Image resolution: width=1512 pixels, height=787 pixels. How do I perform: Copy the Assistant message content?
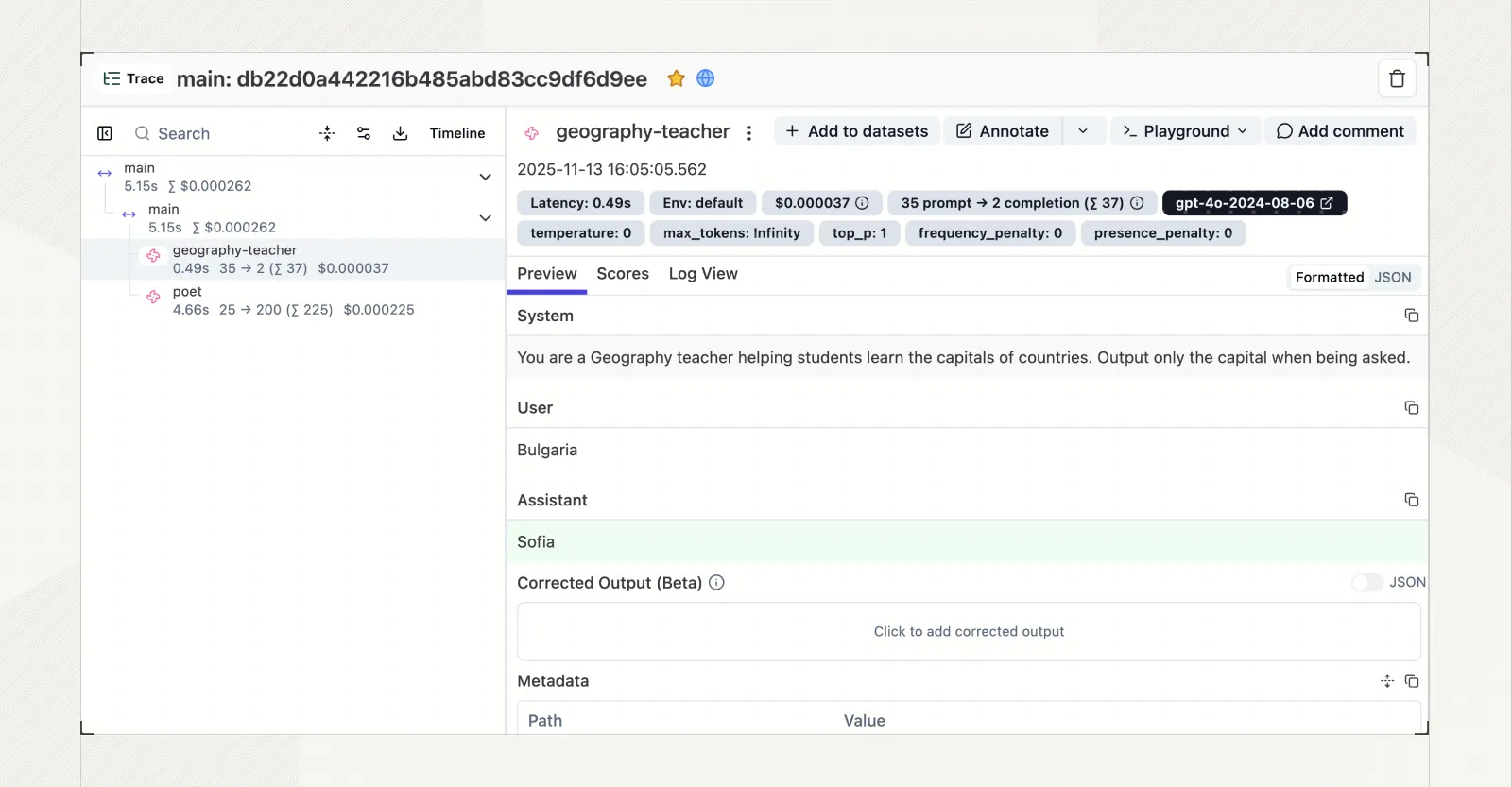(1412, 500)
